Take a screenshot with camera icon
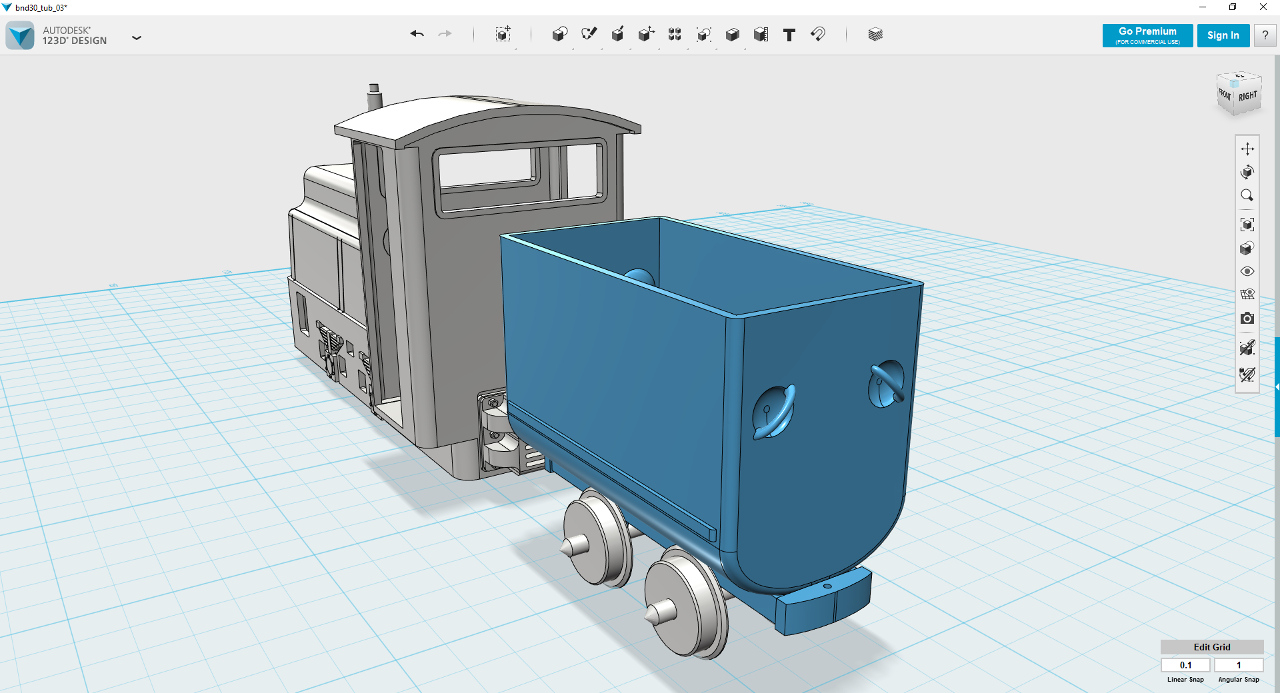Screen dimensions: 1280x693 (1247, 319)
